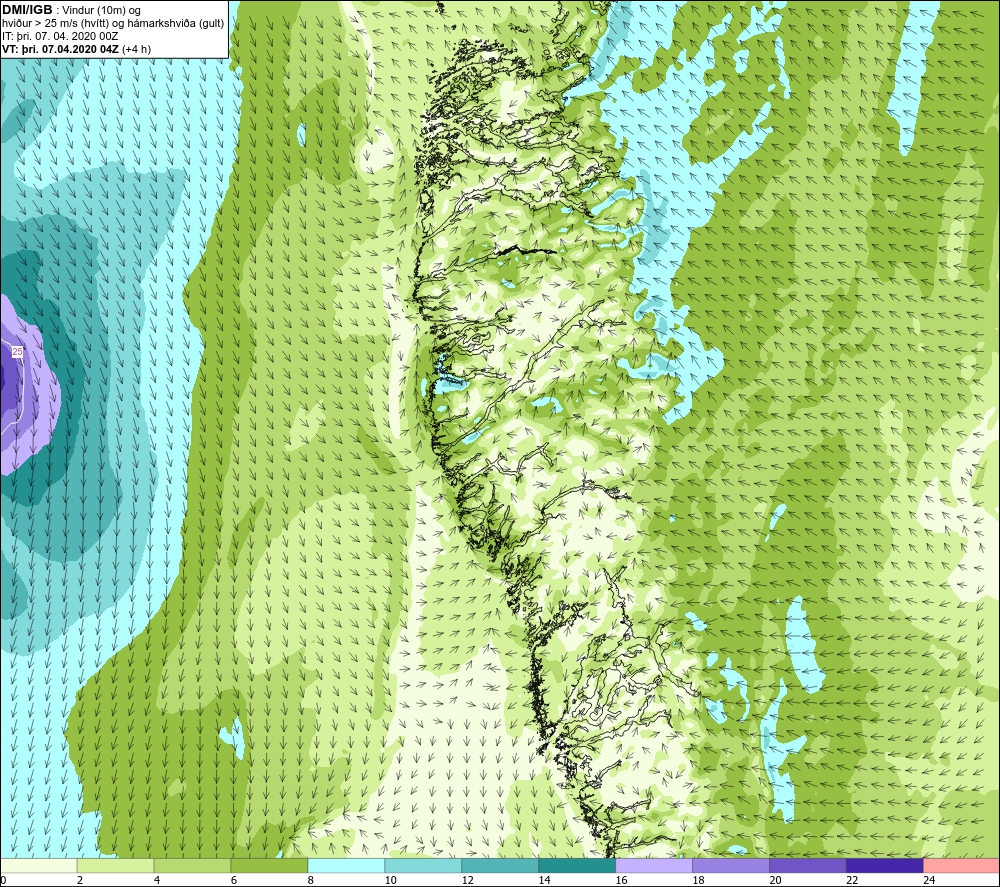Image resolution: width=1000 pixels, height=887 pixels.
Task: Click the 20-22 m/s dark purple legend swatch
Action: point(807,865)
